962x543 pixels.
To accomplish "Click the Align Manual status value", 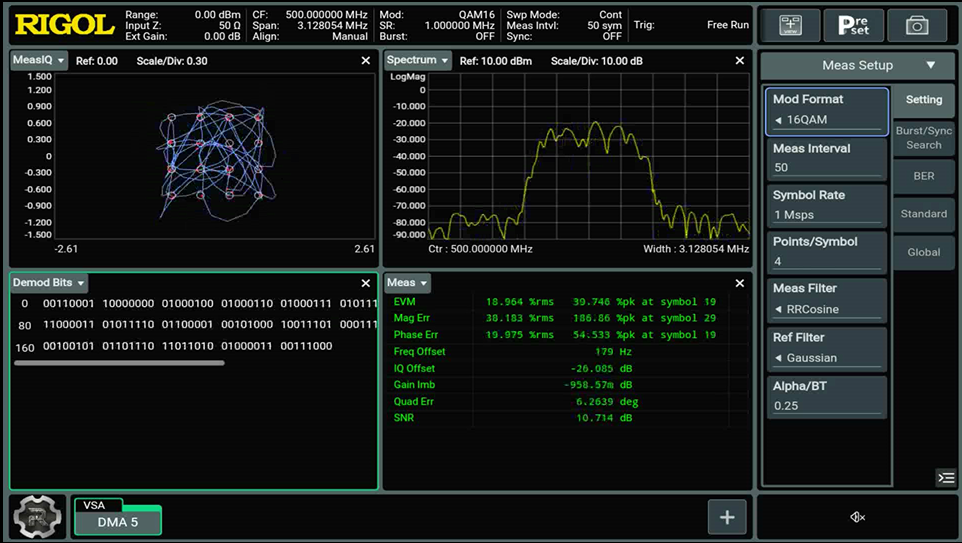I will coord(350,37).
